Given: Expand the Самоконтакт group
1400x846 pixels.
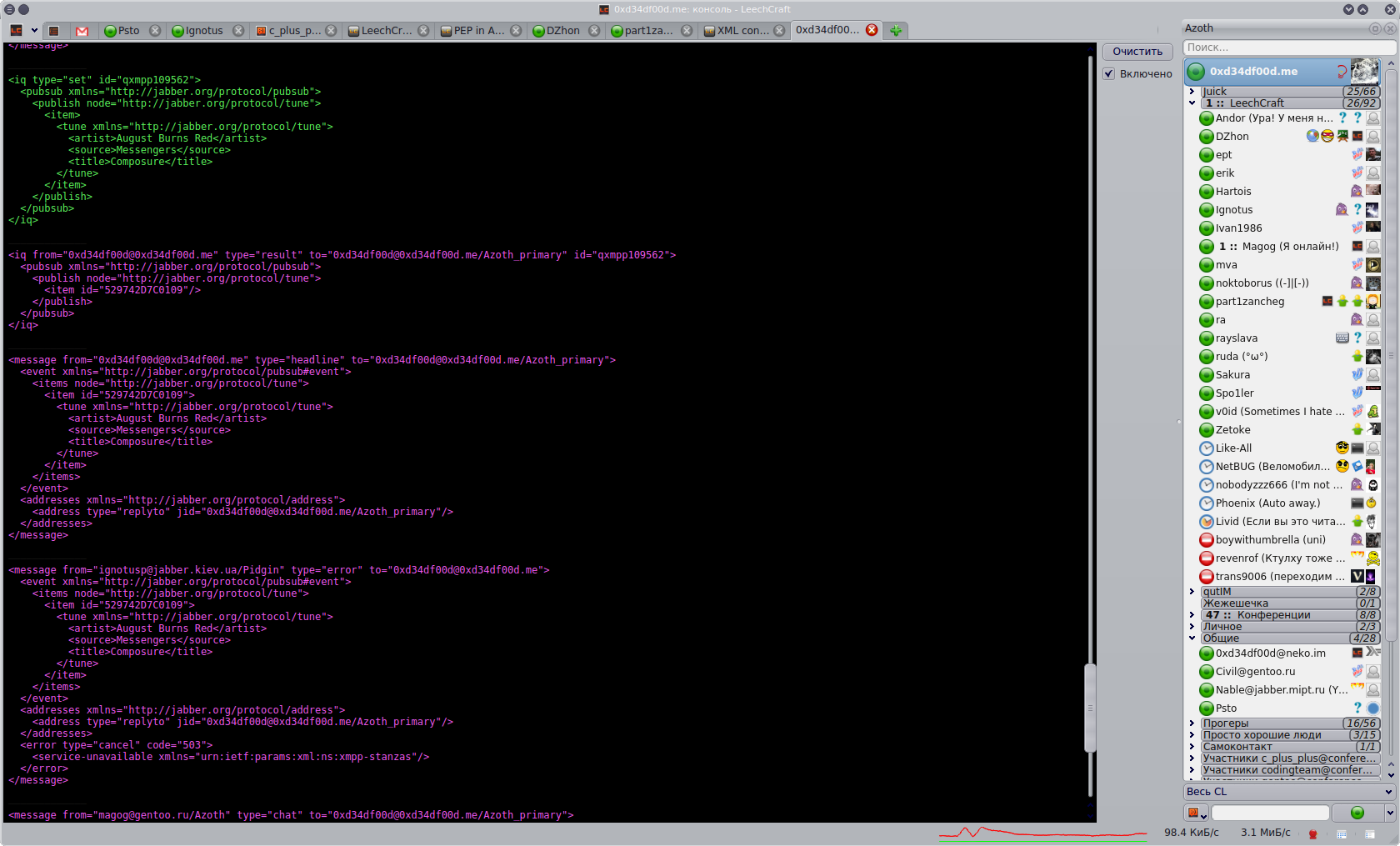Looking at the screenshot, I should pyautogui.click(x=1192, y=747).
